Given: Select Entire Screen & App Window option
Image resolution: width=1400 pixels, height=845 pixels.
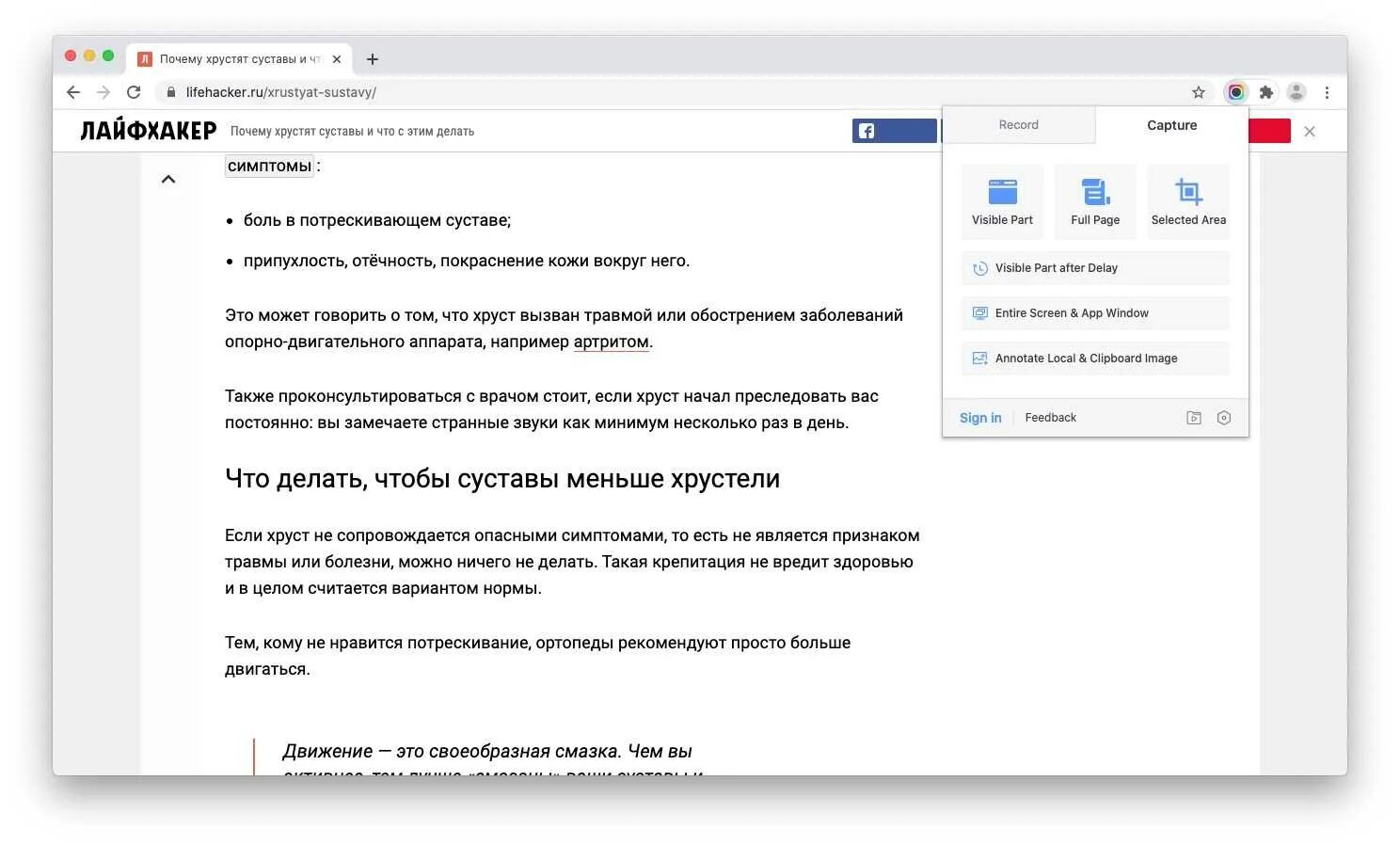Looking at the screenshot, I should (1095, 313).
